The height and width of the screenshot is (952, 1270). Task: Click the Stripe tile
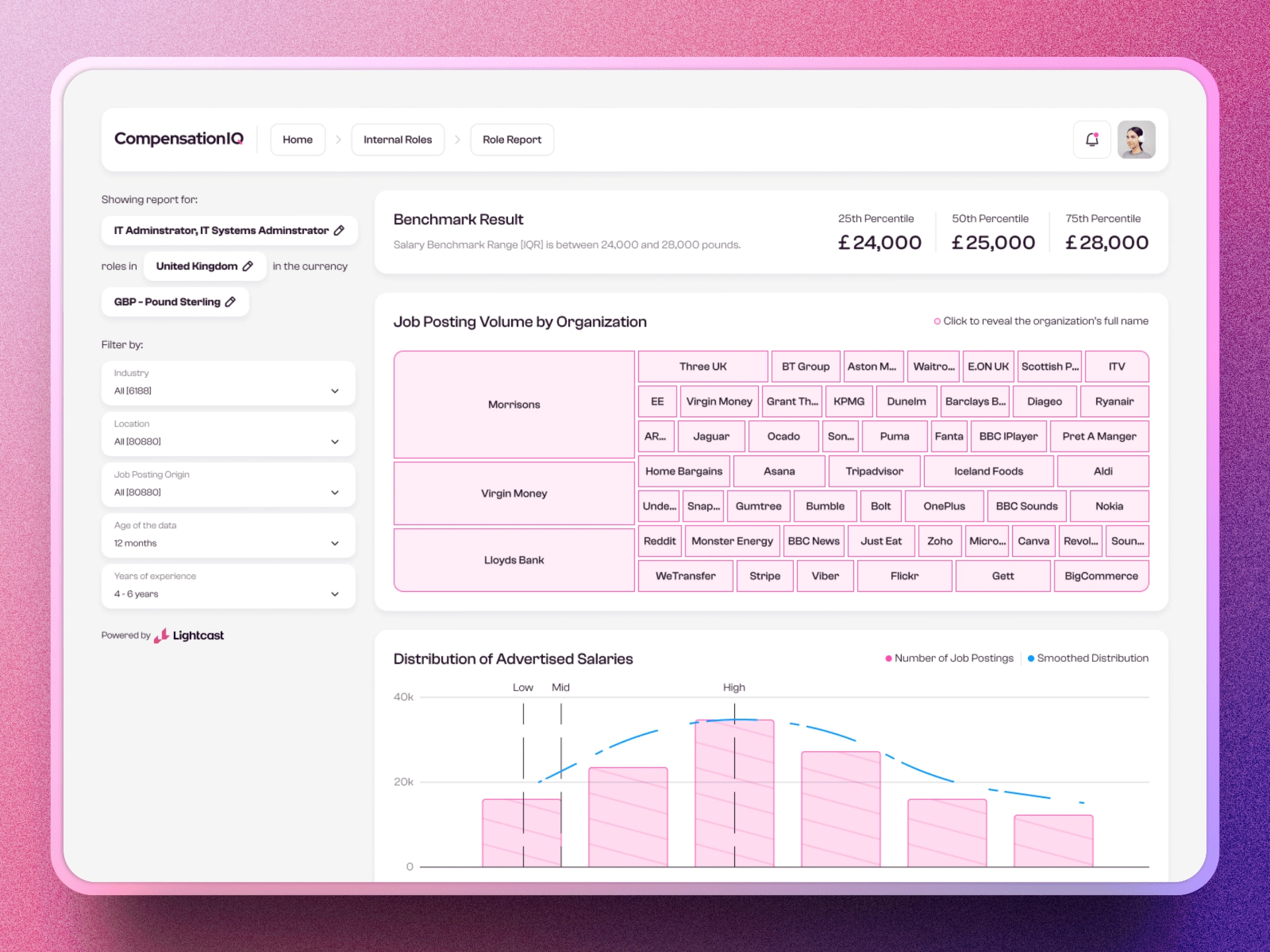[765, 576]
